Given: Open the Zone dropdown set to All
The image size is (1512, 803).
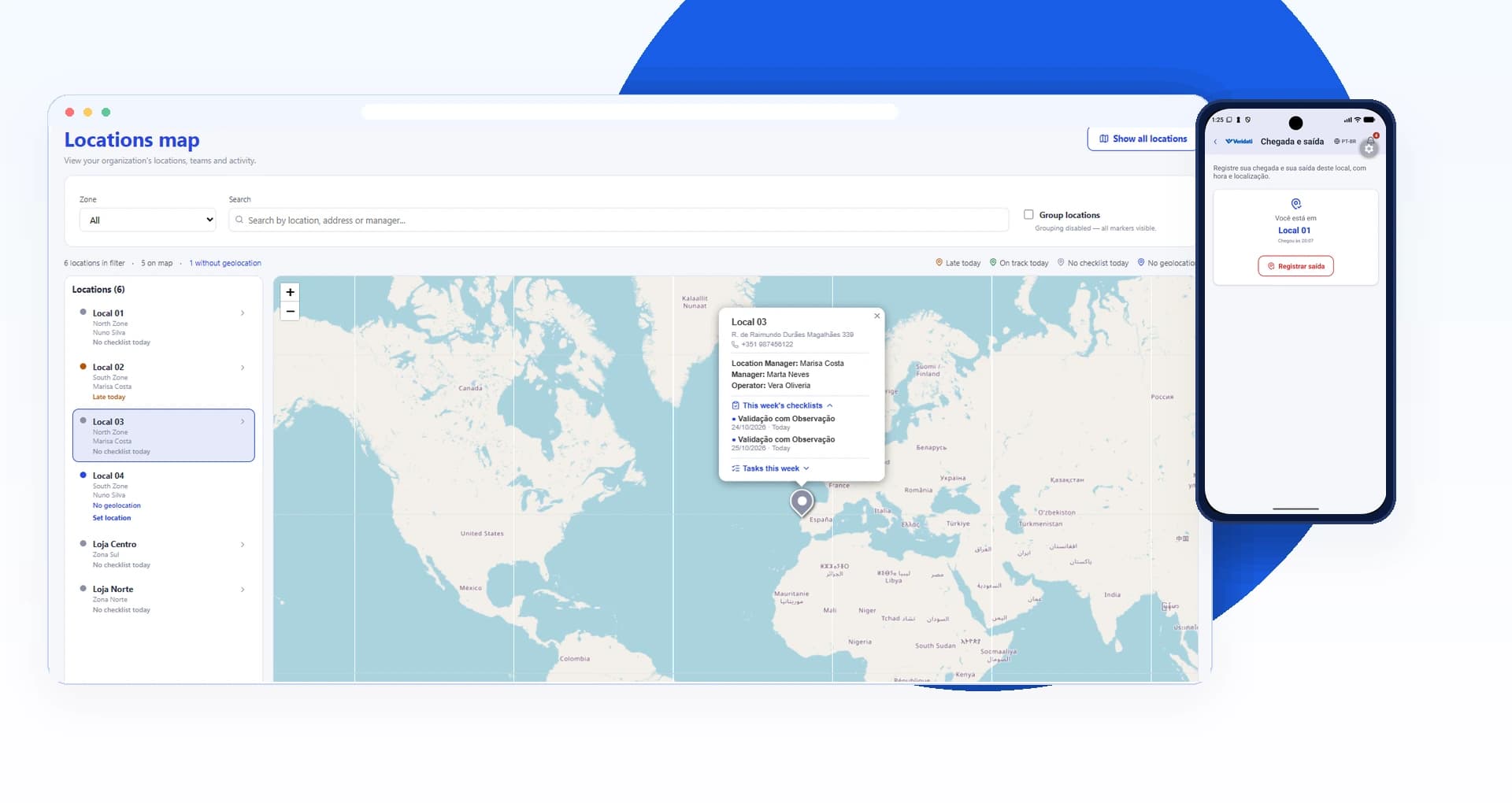Looking at the screenshot, I should click(x=148, y=220).
